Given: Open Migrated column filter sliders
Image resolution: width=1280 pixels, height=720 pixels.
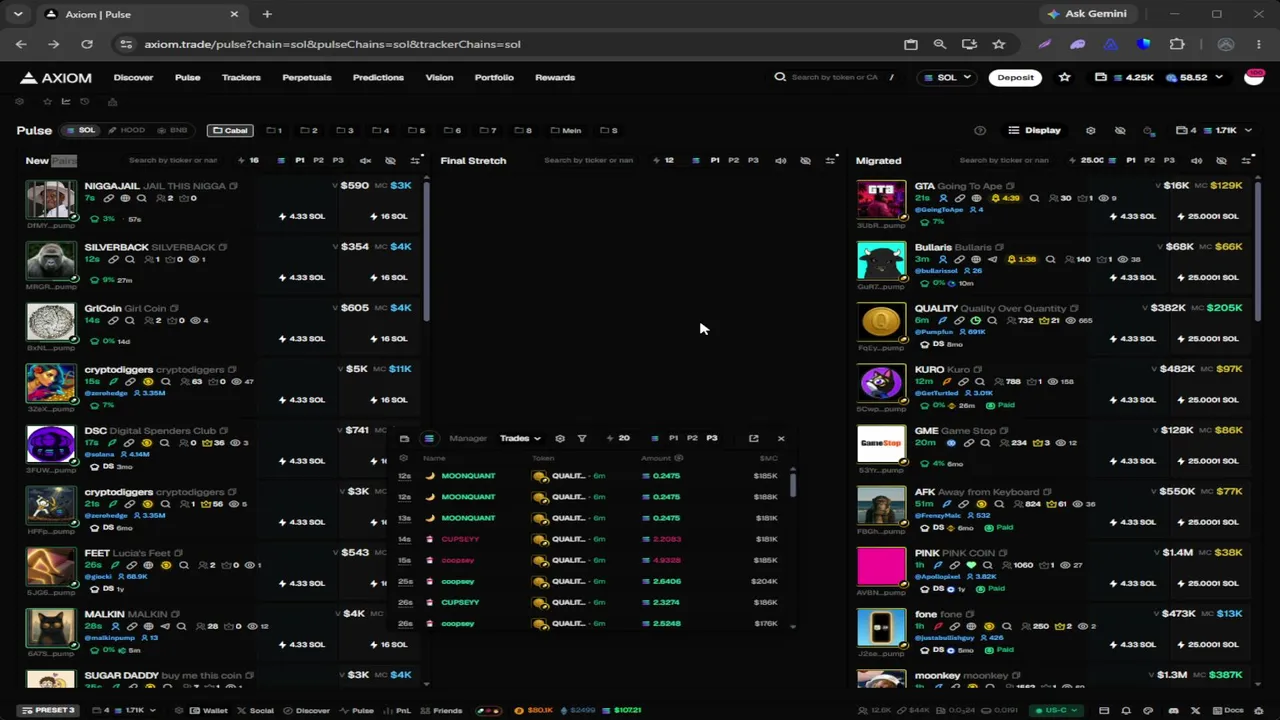Looking at the screenshot, I should point(1247,160).
